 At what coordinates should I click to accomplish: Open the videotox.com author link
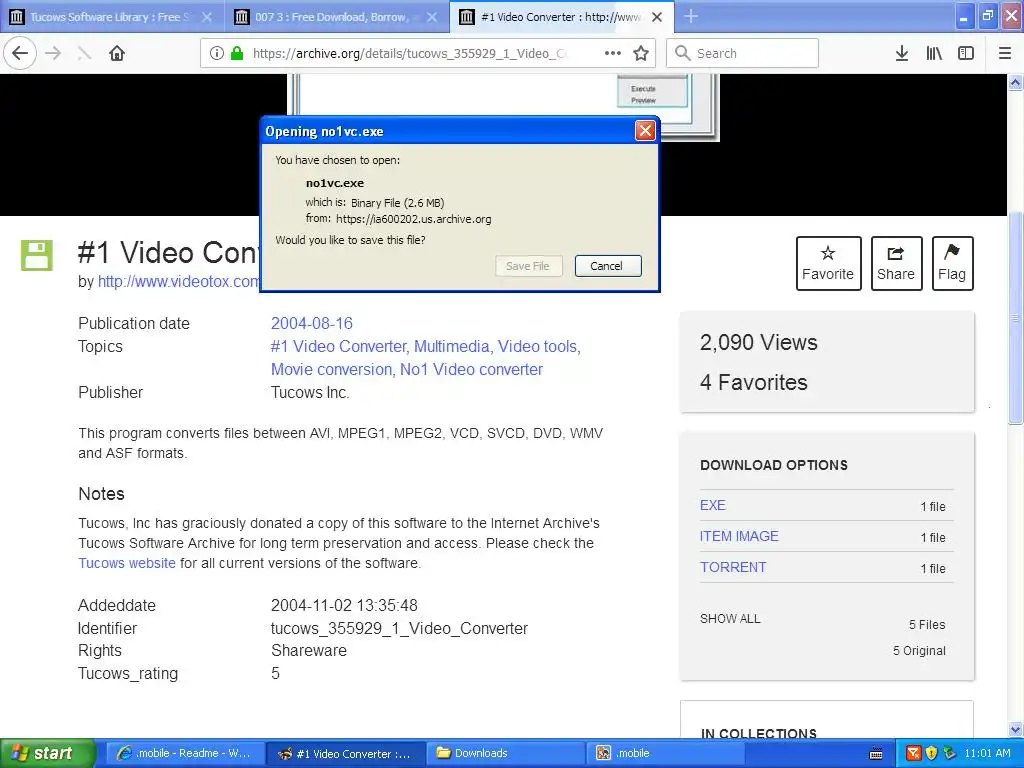178,281
